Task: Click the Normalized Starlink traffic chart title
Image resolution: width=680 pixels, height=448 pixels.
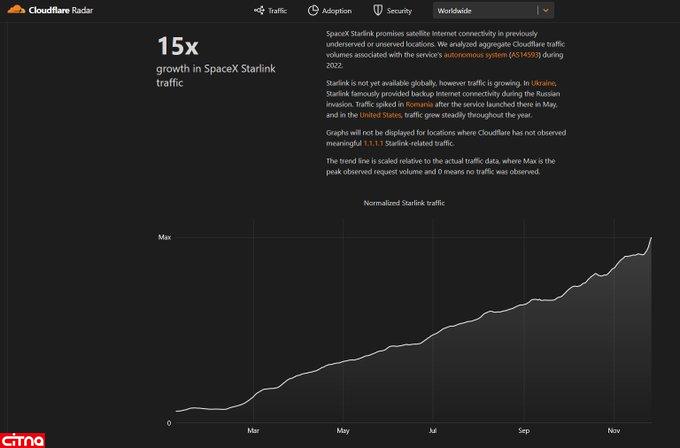Action: click(x=404, y=203)
